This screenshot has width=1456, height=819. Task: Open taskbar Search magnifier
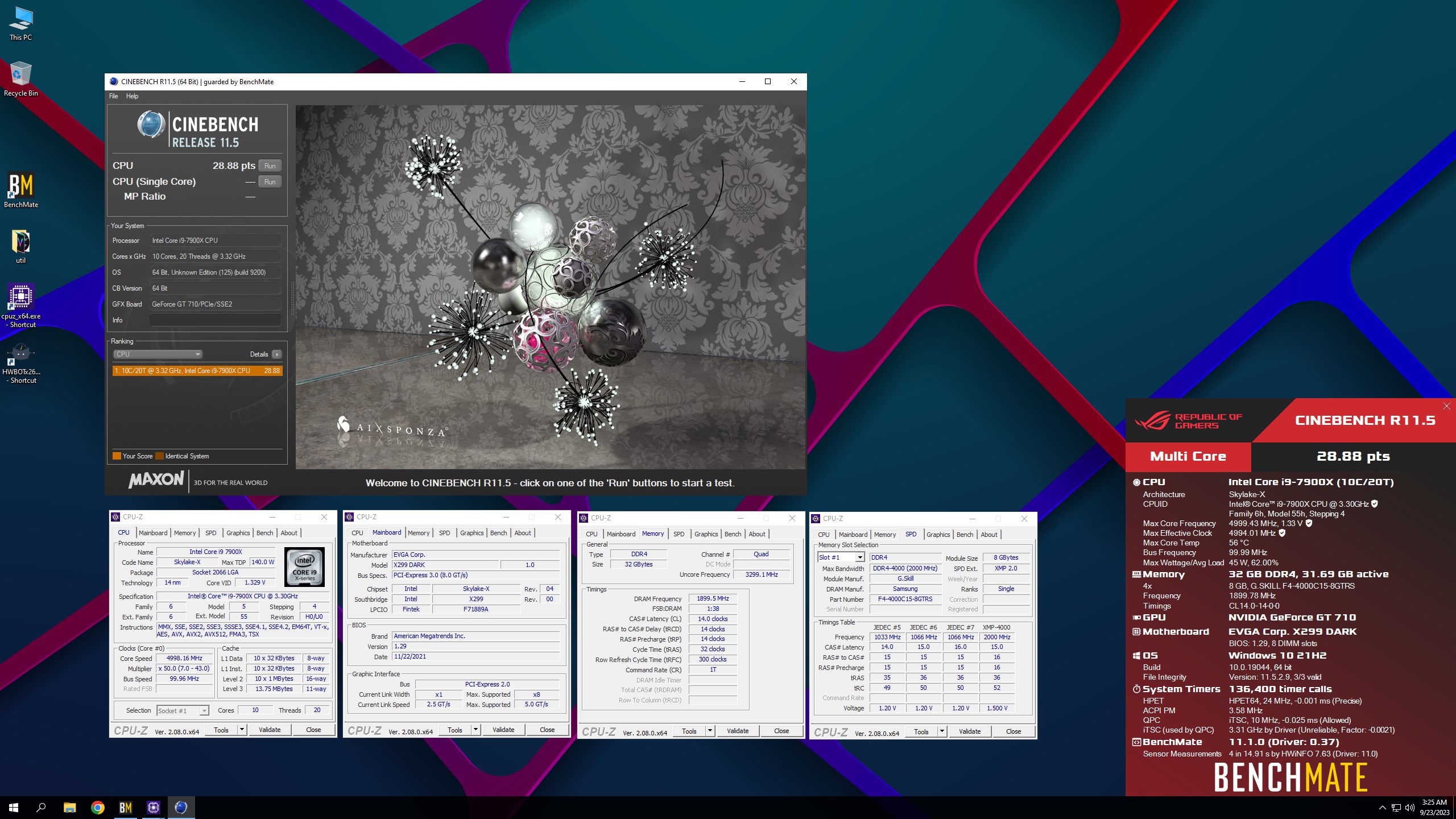tap(41, 808)
